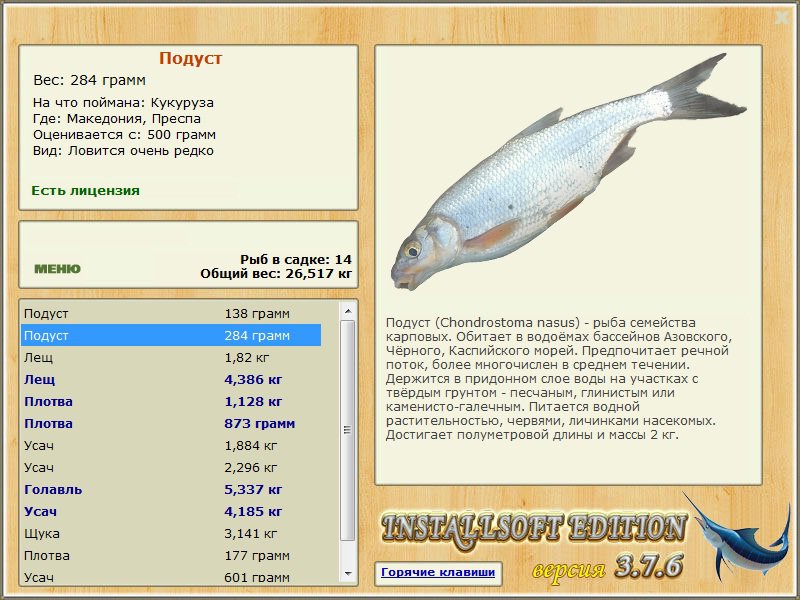
Task: Select the Усач 2,296 кг row
Action: click(x=171, y=467)
